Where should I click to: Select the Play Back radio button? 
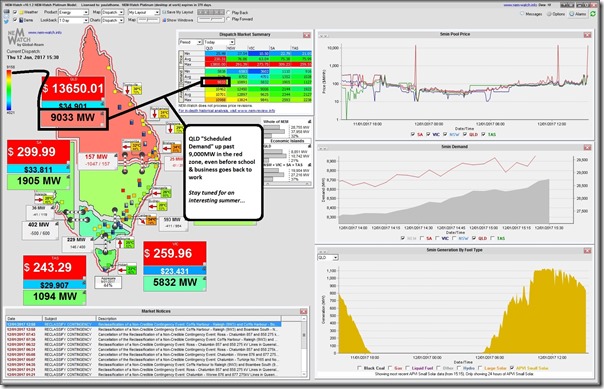point(228,12)
